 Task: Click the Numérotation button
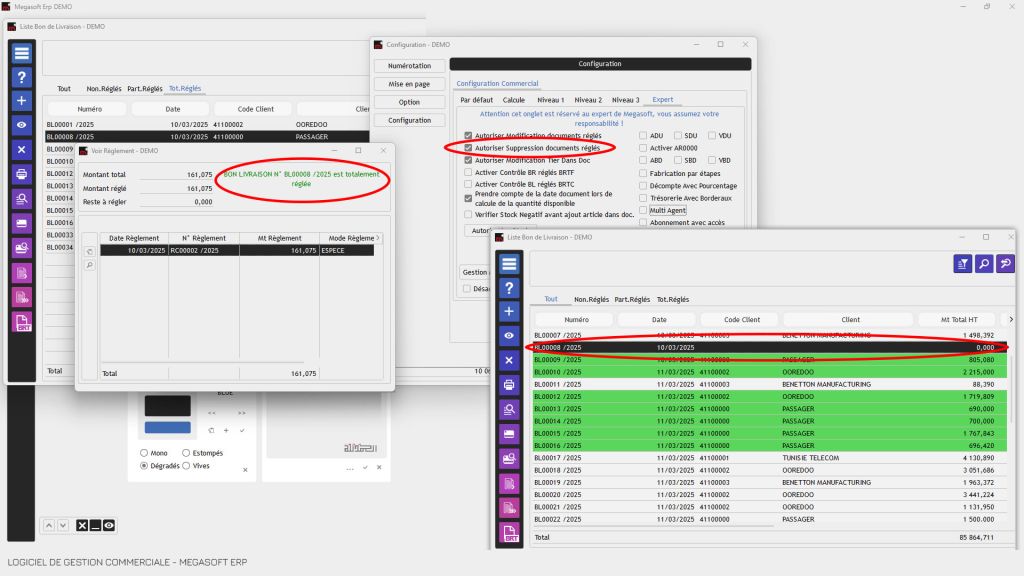point(409,66)
